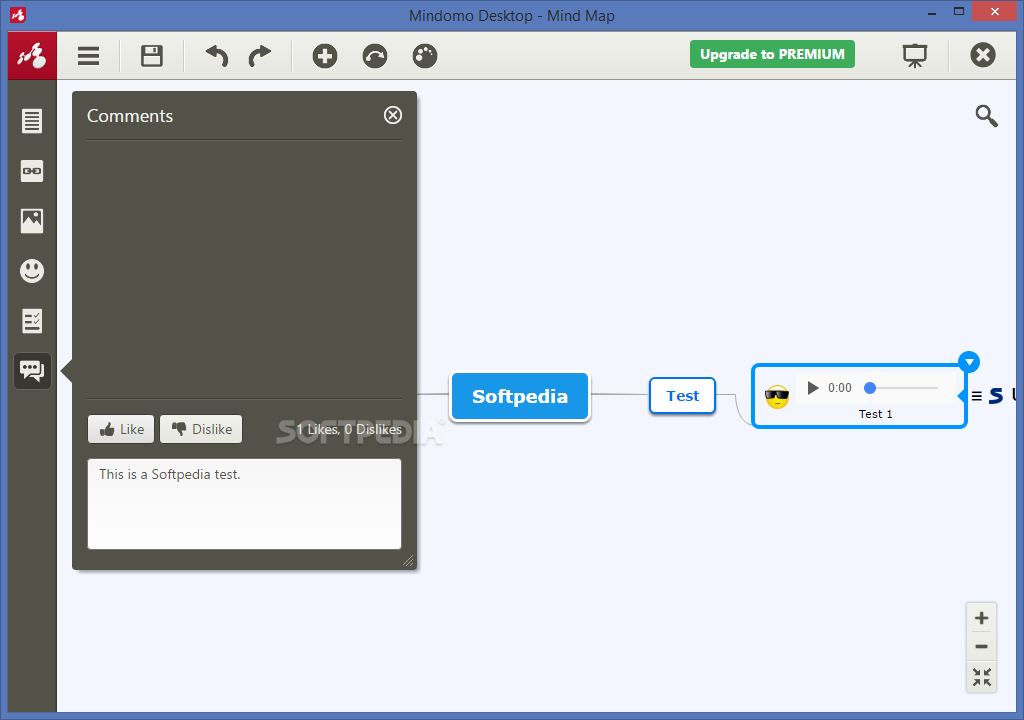Open the hyperlink panel in sidebar

tap(32, 171)
